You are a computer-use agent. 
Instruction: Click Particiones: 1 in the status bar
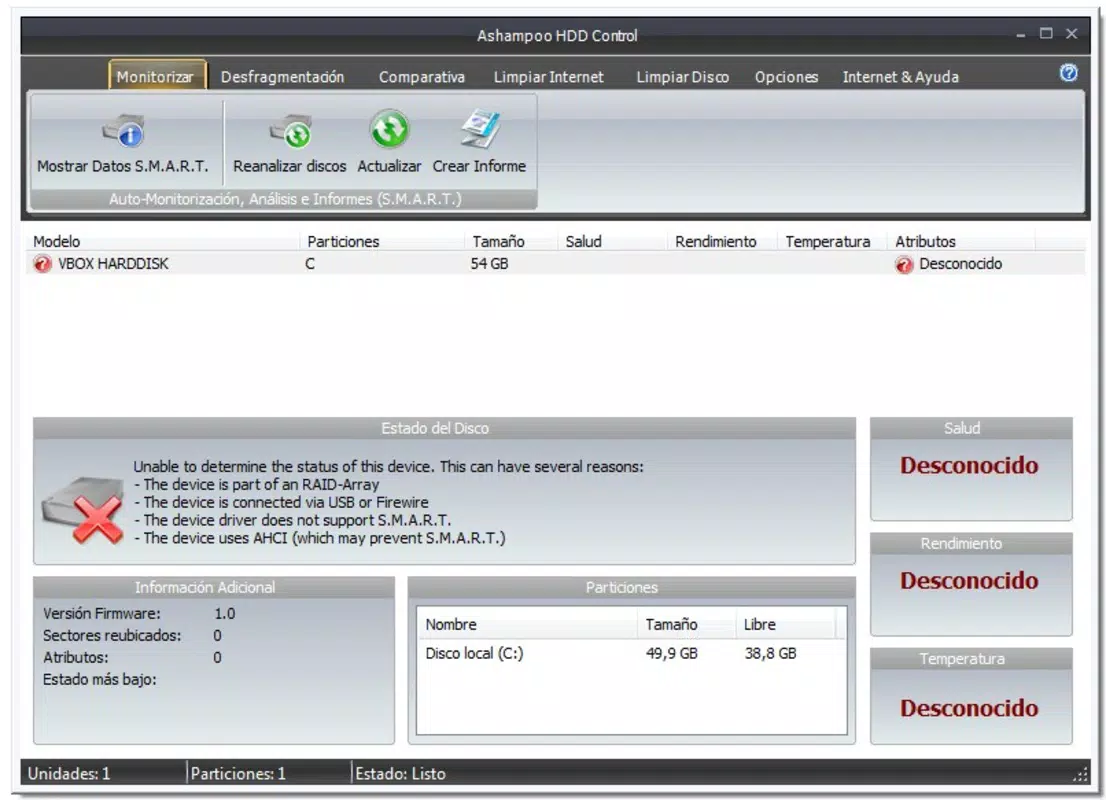click(x=238, y=774)
